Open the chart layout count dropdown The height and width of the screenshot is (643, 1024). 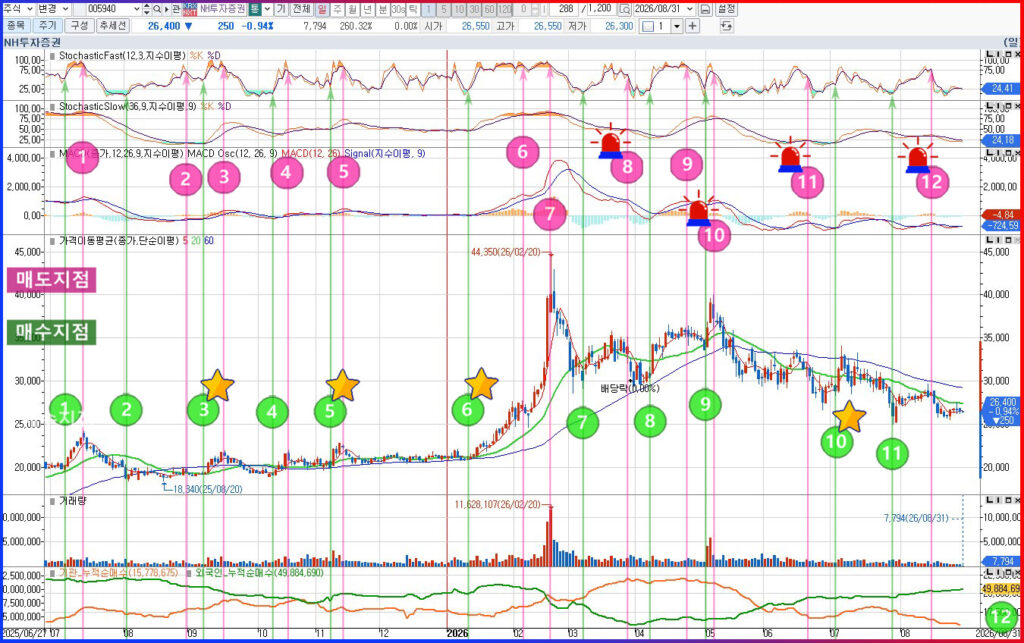(677, 26)
